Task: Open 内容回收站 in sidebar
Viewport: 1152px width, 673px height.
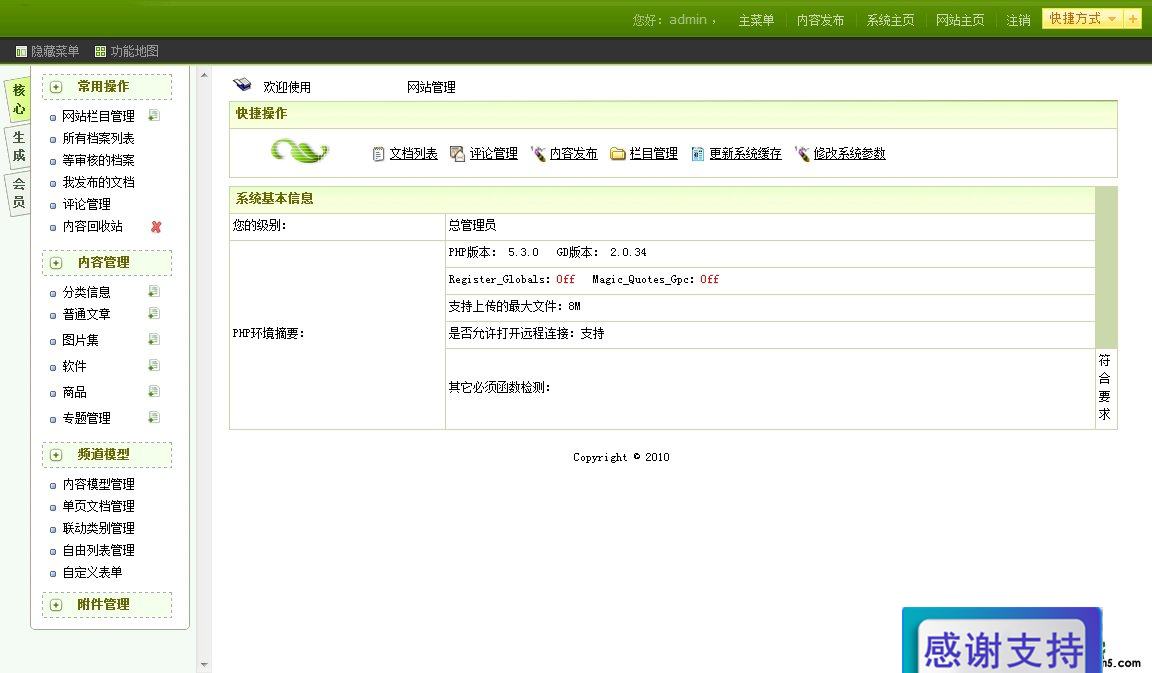Action: (x=93, y=226)
